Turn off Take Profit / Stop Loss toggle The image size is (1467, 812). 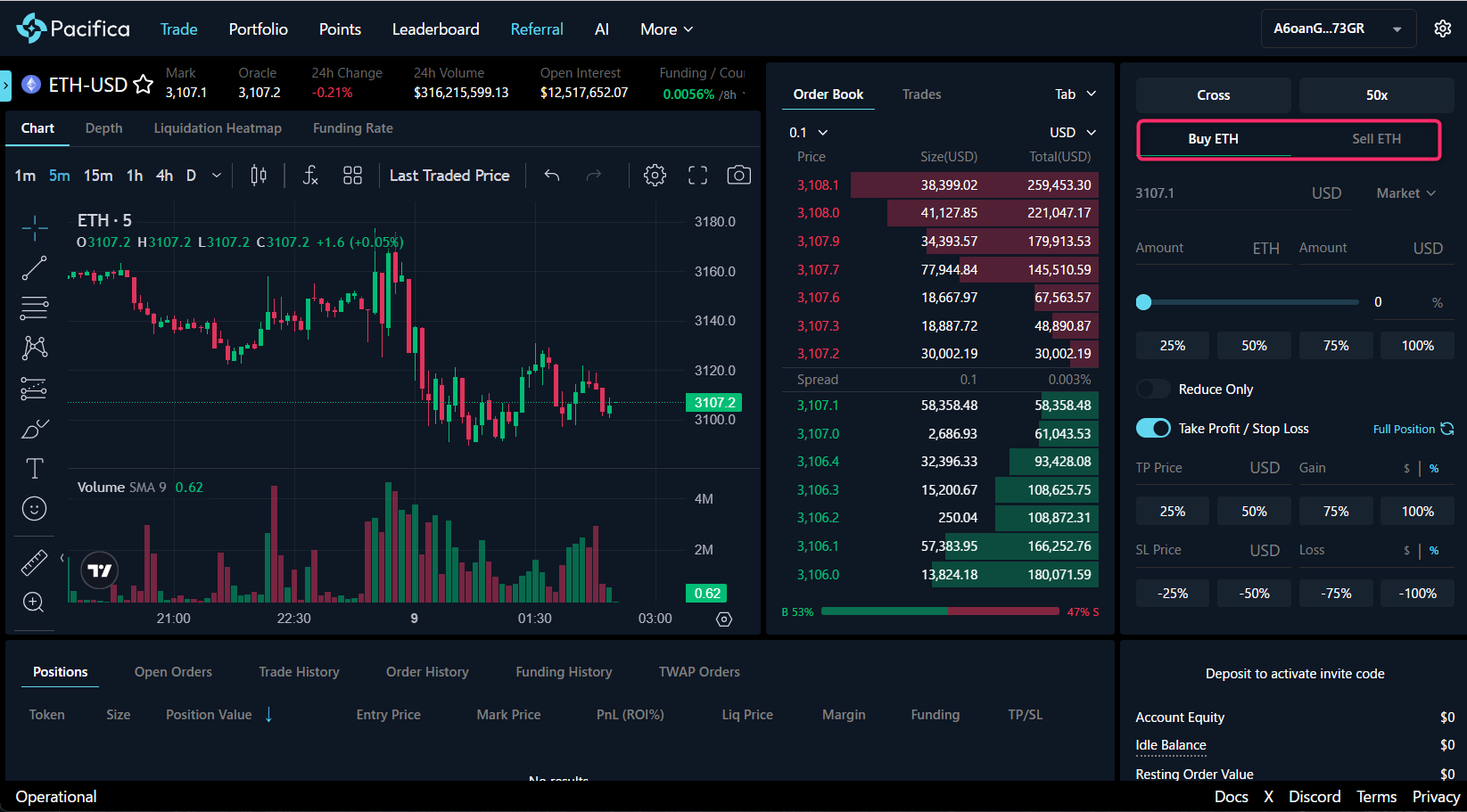[x=1153, y=429]
